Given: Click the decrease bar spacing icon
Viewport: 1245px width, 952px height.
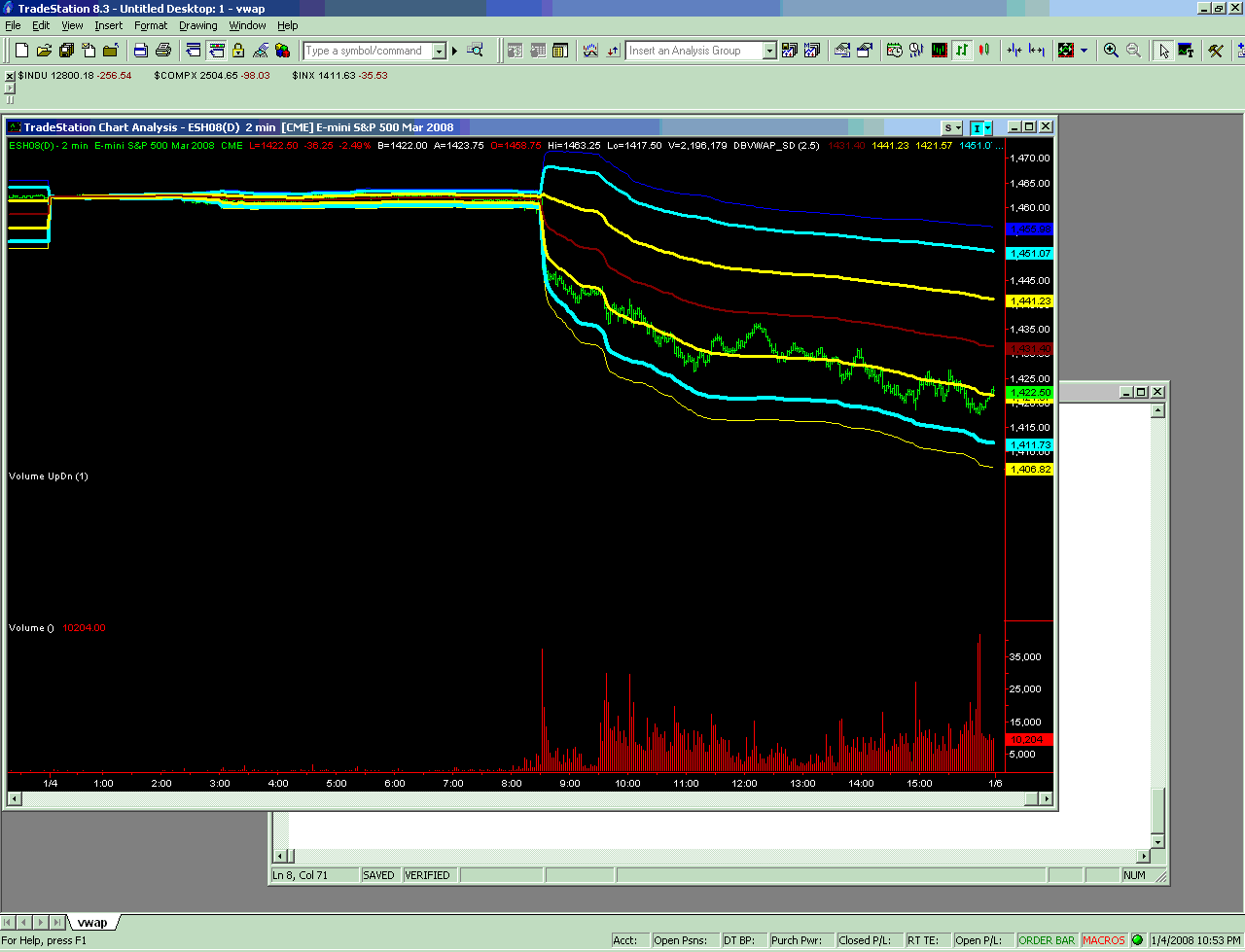Looking at the screenshot, I should click(1014, 51).
